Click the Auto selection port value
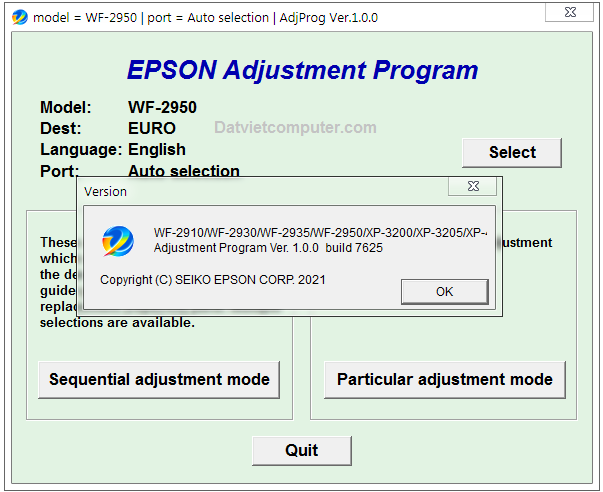 (x=184, y=171)
